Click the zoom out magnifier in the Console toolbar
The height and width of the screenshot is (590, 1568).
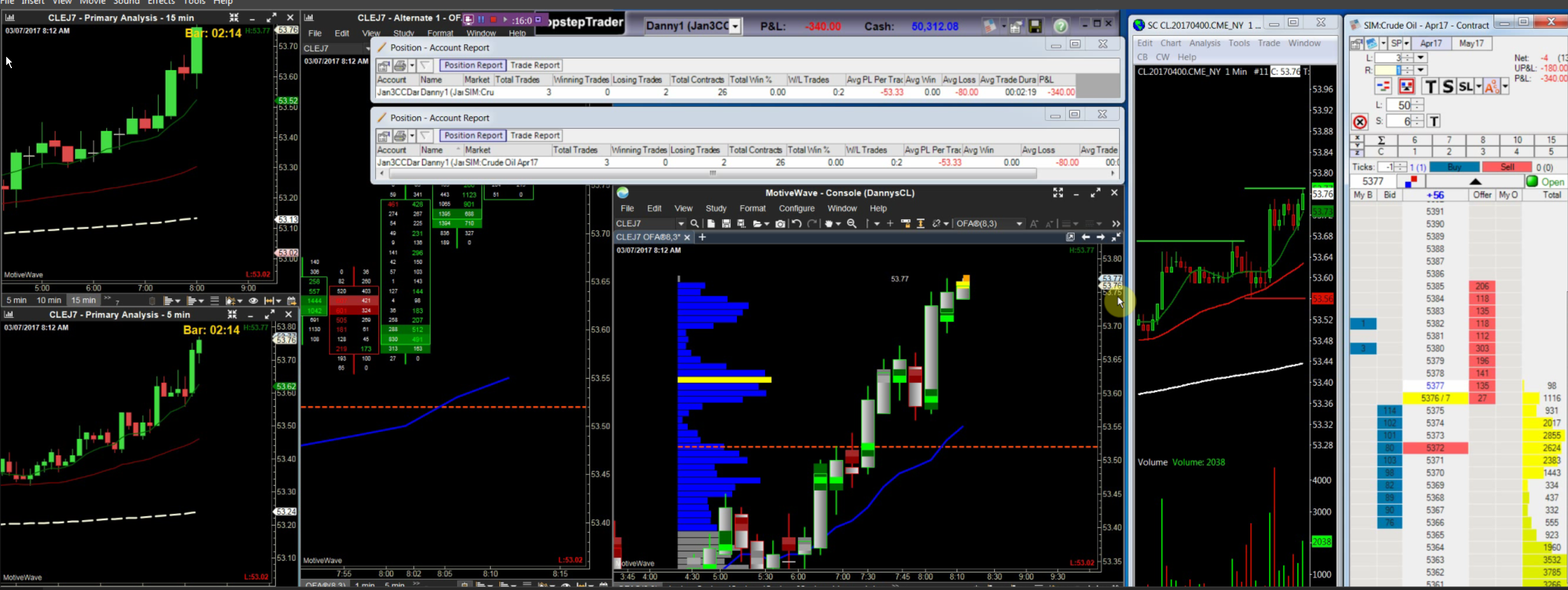[x=852, y=224]
